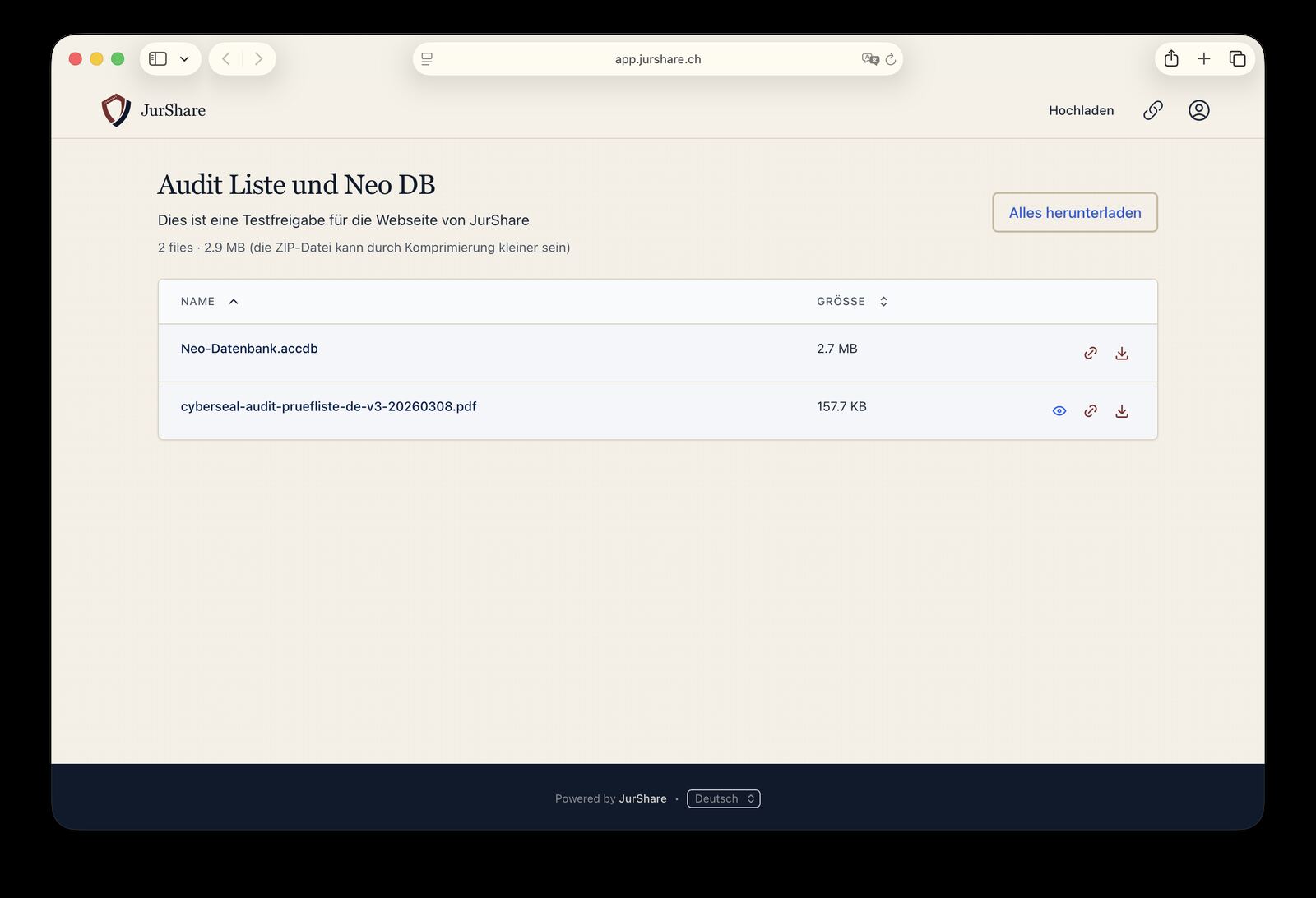
Task: Download Neo-Datenbank.accdb file
Action: [1122, 353]
